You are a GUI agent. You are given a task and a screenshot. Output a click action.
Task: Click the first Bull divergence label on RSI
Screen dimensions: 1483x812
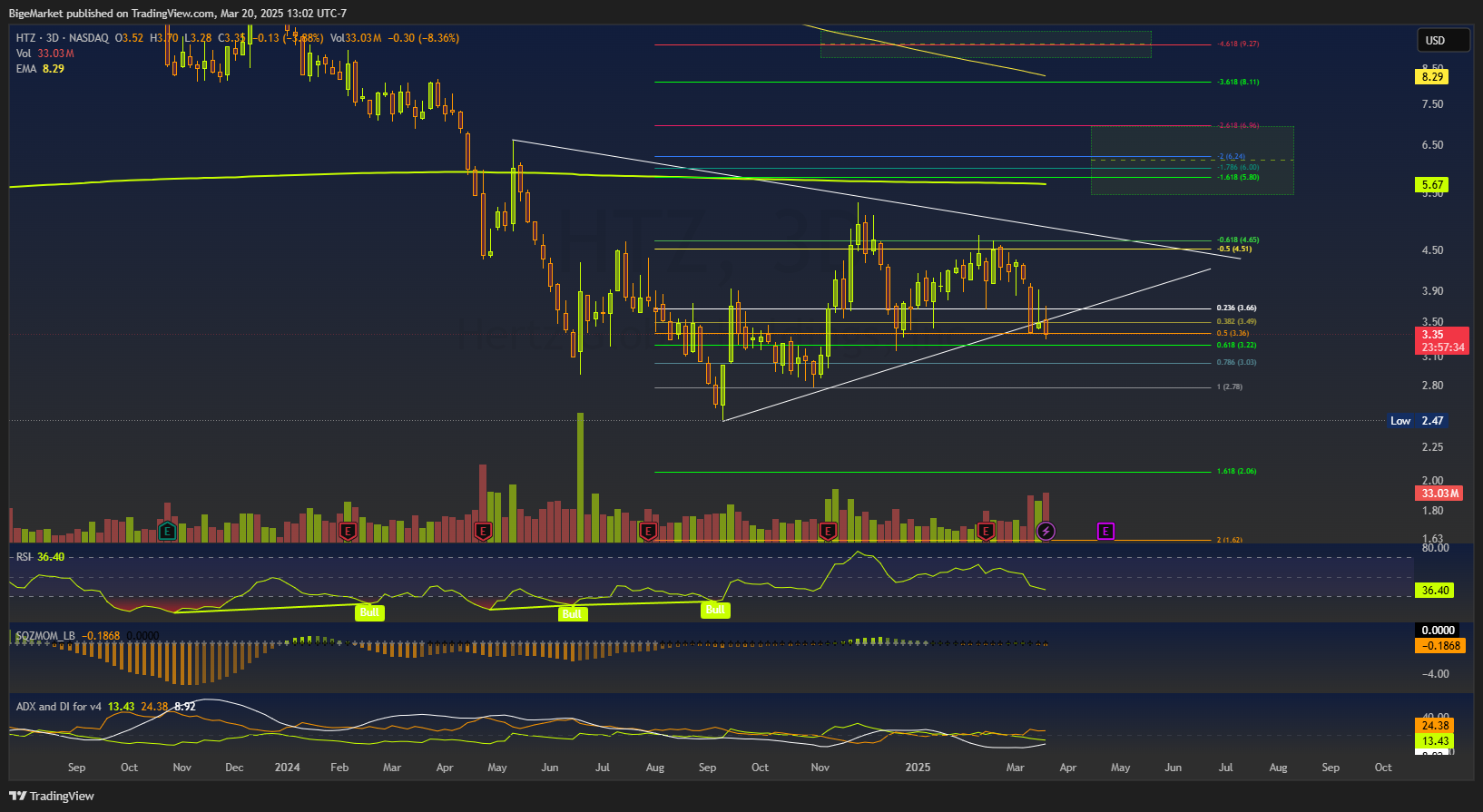pos(369,612)
